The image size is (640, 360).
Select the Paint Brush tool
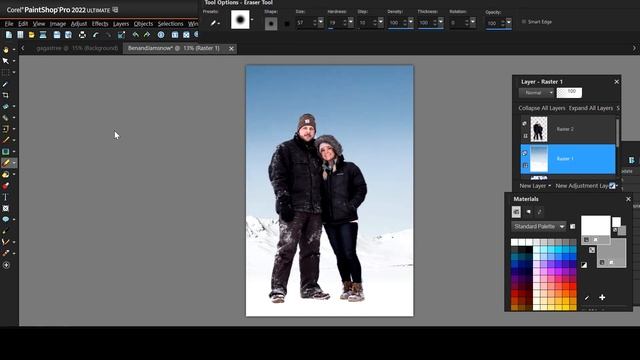(5, 140)
